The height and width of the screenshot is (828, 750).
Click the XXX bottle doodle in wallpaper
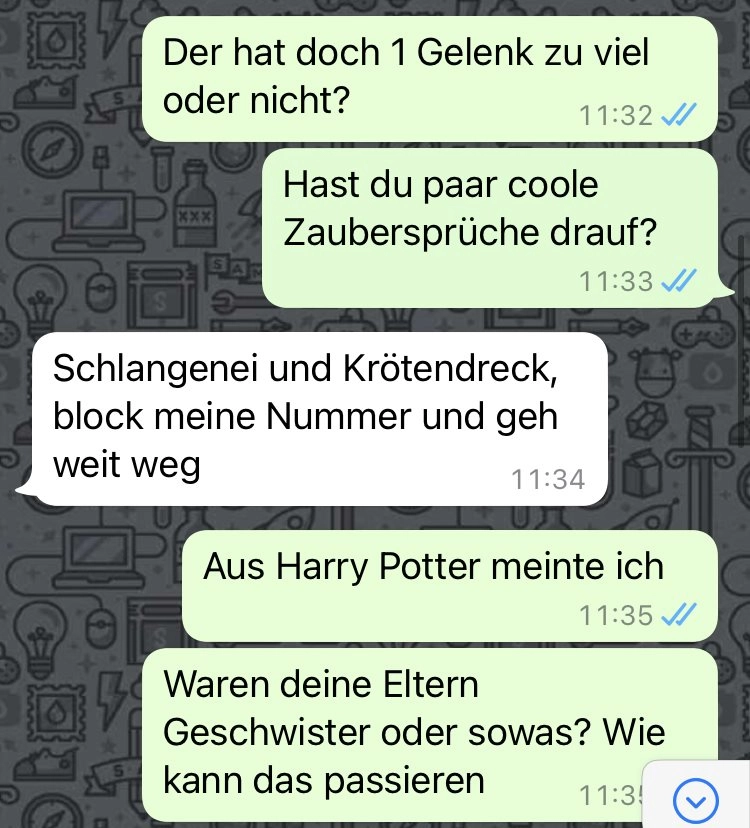195,205
